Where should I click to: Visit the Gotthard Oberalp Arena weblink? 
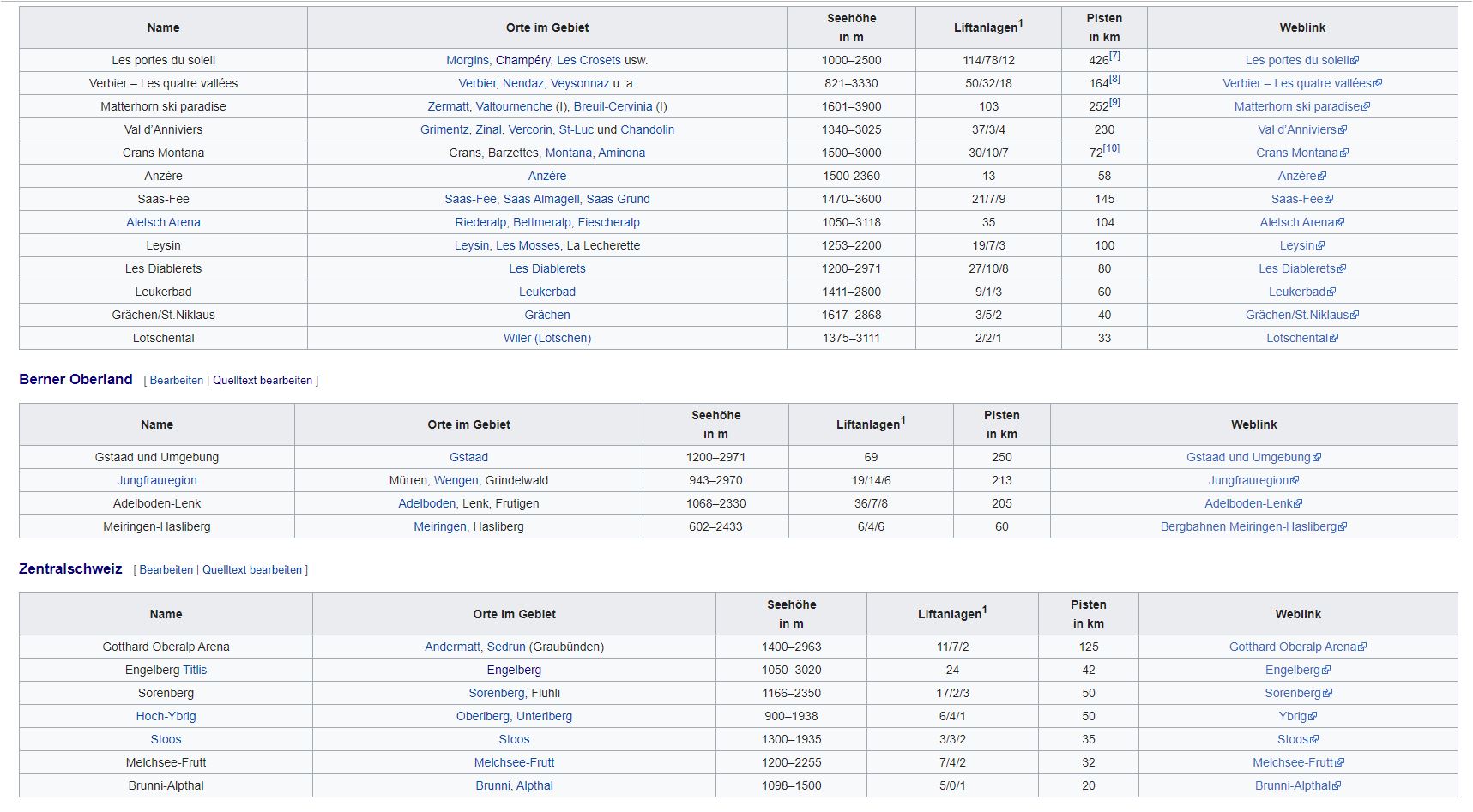click(x=1298, y=647)
